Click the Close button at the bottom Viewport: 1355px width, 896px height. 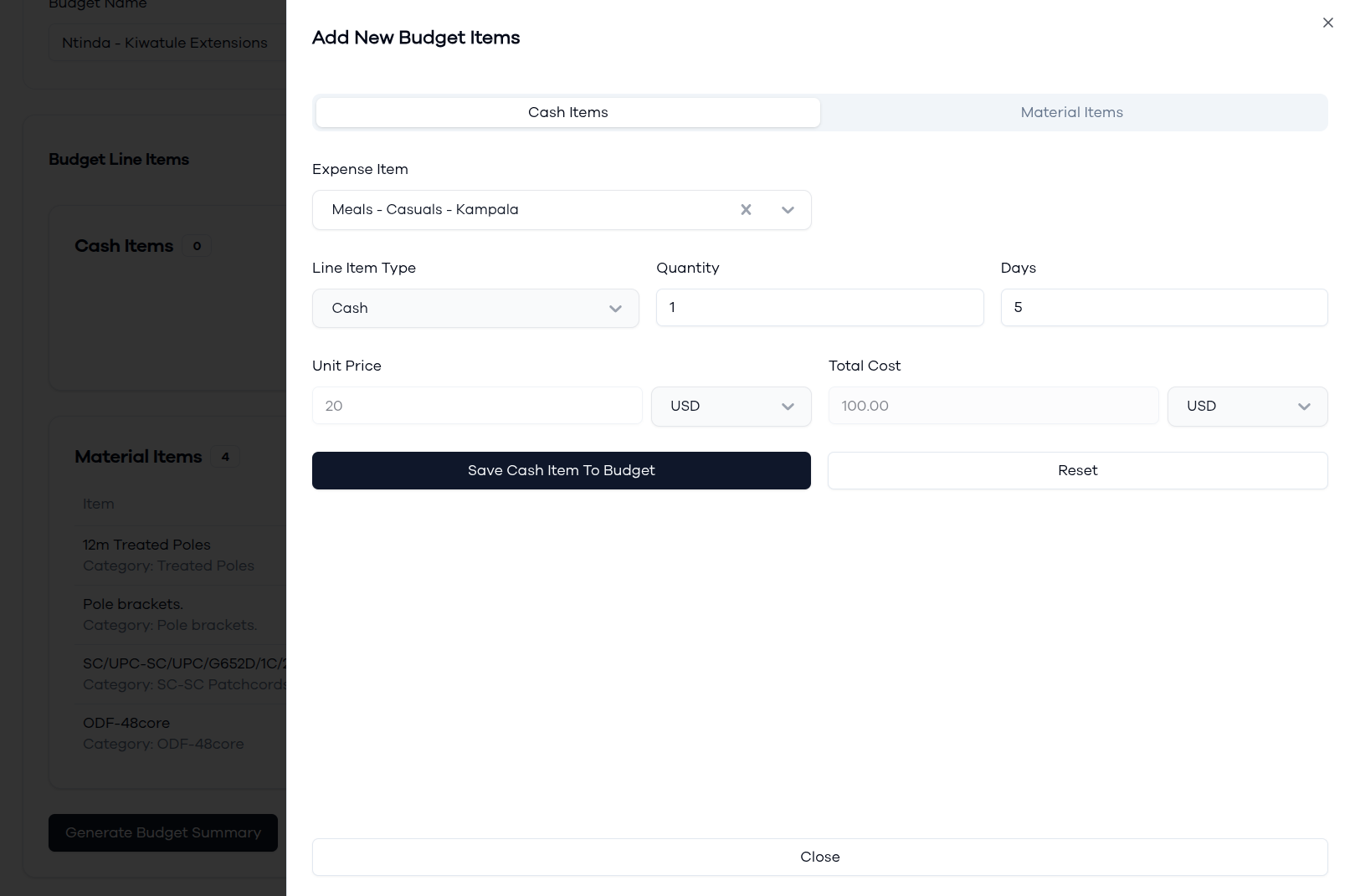point(819,857)
